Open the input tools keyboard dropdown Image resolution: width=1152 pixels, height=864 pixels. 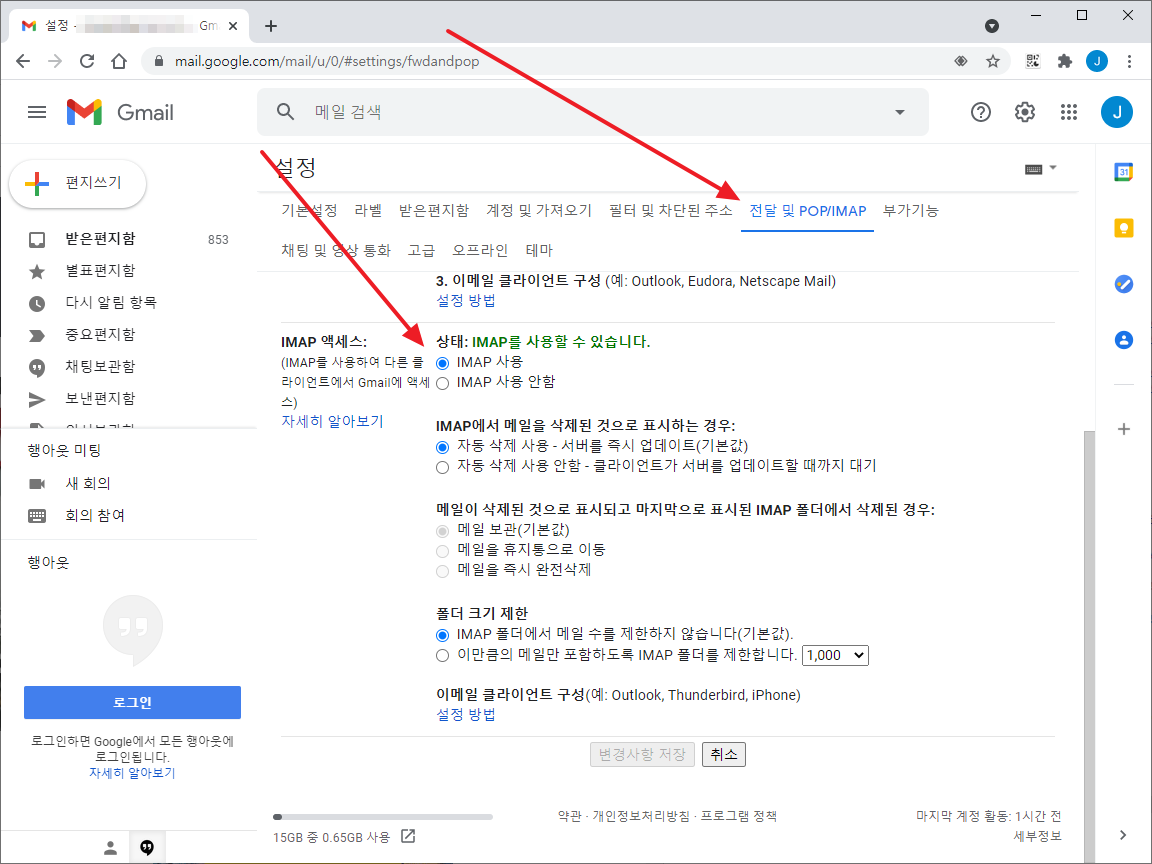coord(1040,169)
